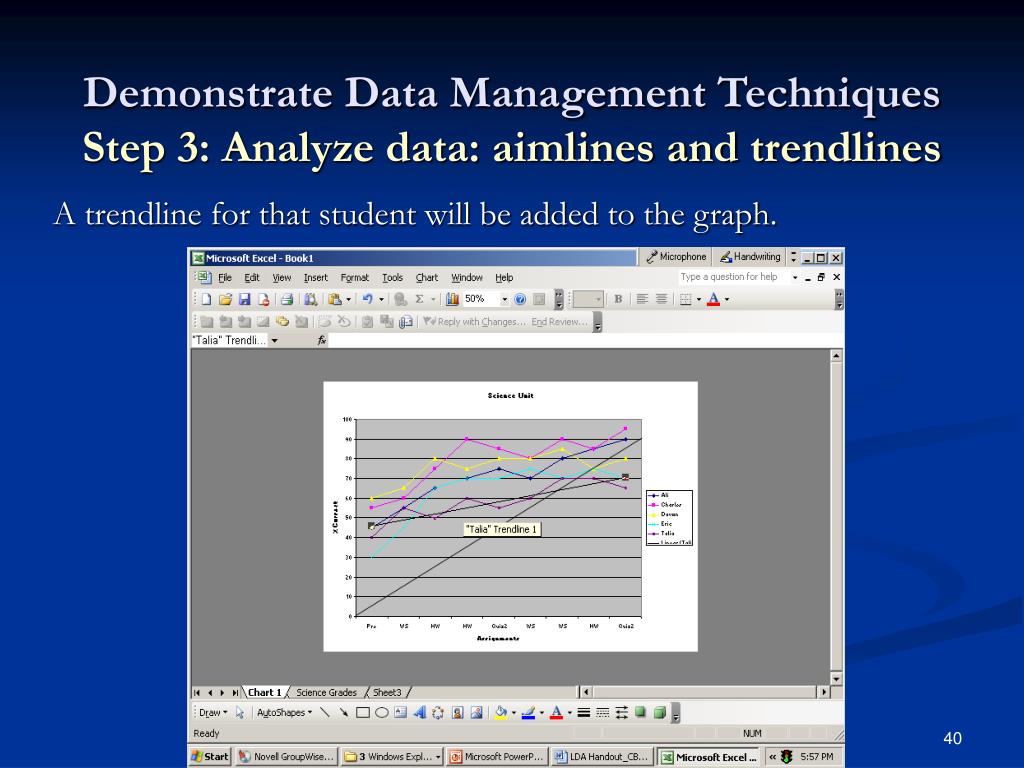The height and width of the screenshot is (768, 1024).
Task: Open the LDA Handout taskbar item
Action: click(602, 756)
